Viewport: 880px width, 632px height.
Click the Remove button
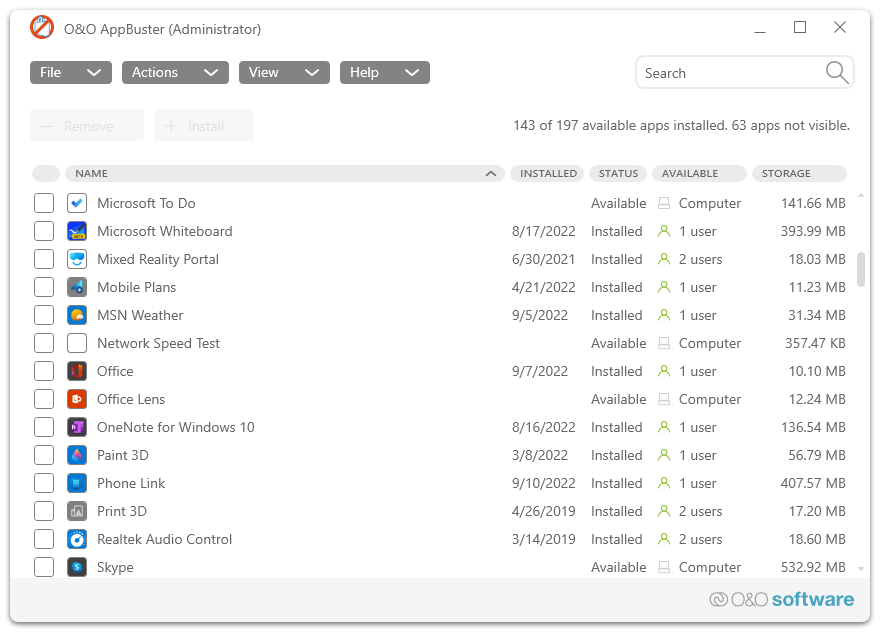pos(87,125)
